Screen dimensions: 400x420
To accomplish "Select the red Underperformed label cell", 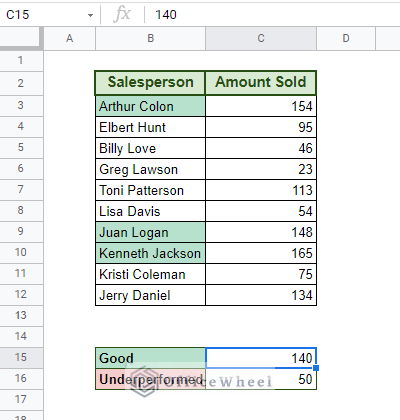I will [x=150, y=379].
